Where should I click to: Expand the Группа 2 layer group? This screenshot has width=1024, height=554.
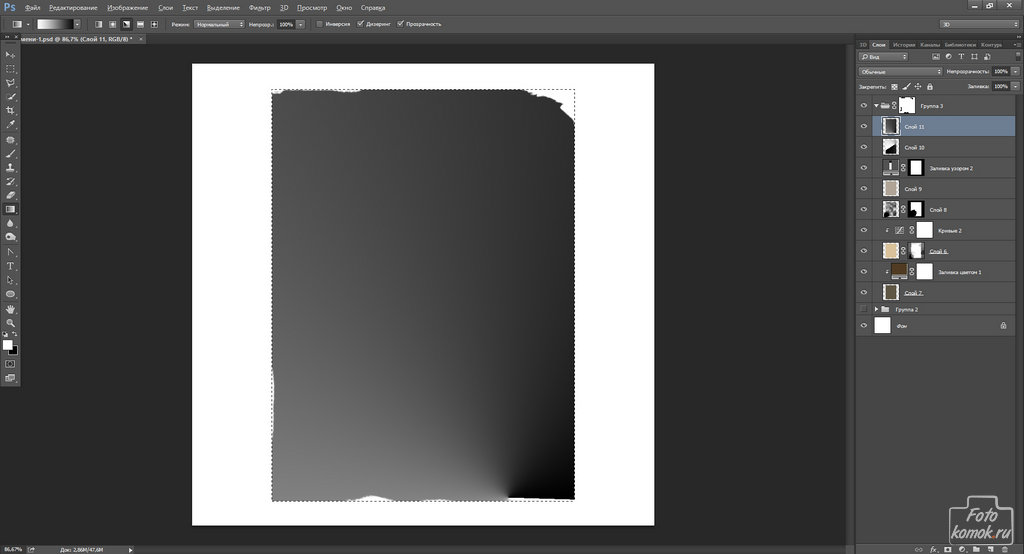point(876,309)
